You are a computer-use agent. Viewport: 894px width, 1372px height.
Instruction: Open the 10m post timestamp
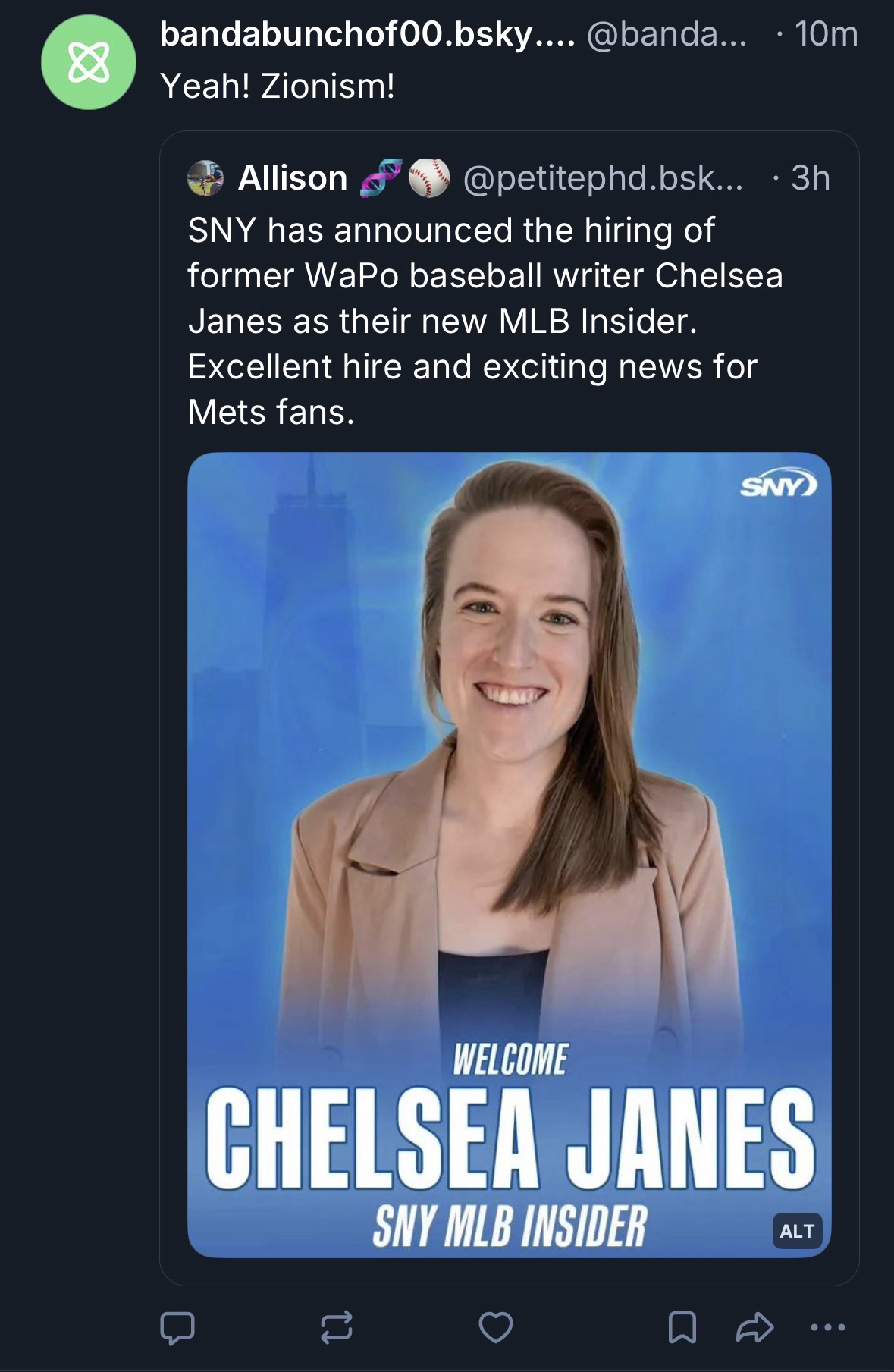click(826, 34)
